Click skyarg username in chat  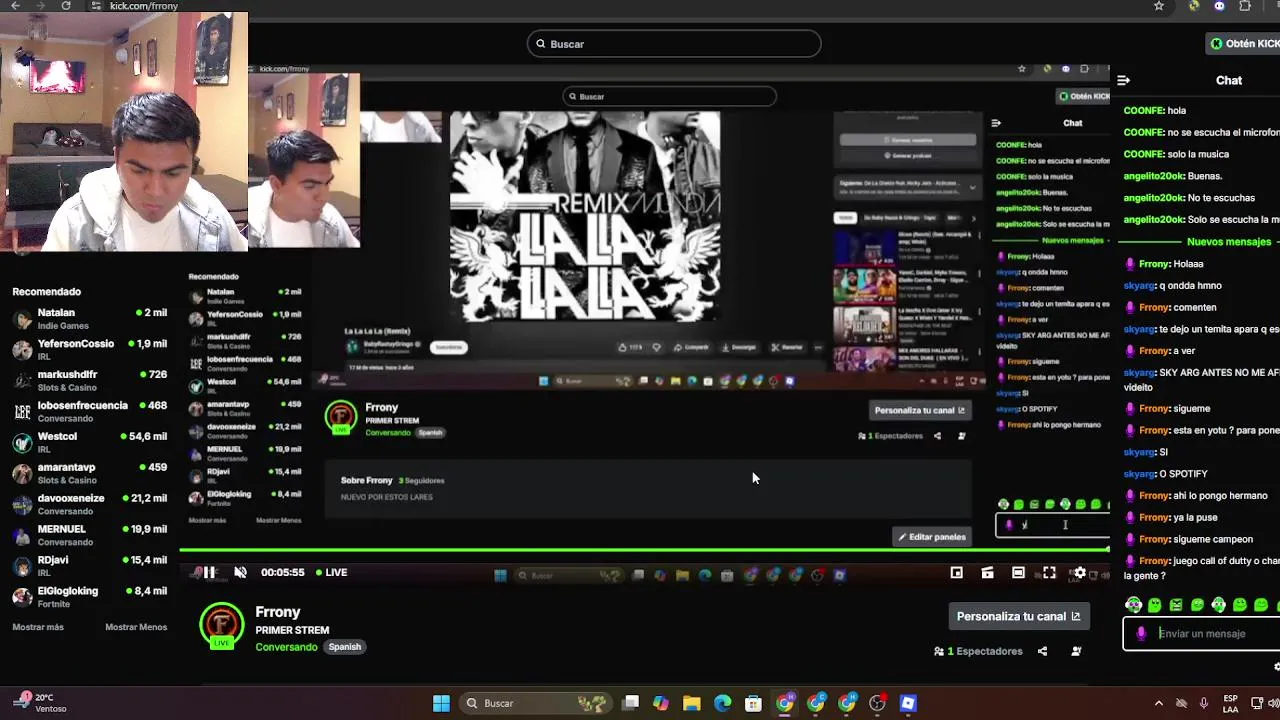[x=1140, y=286]
